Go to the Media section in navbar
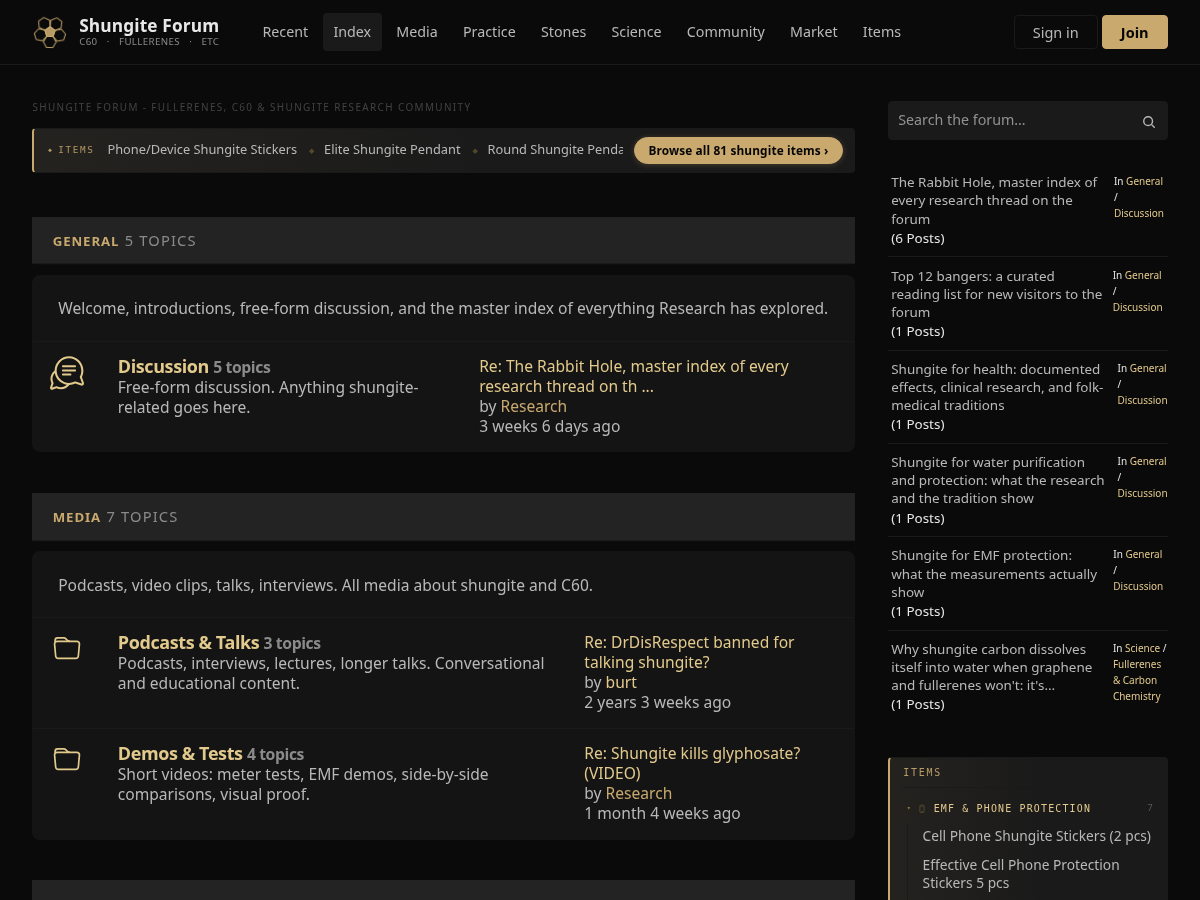This screenshot has width=1200, height=900. click(x=417, y=32)
